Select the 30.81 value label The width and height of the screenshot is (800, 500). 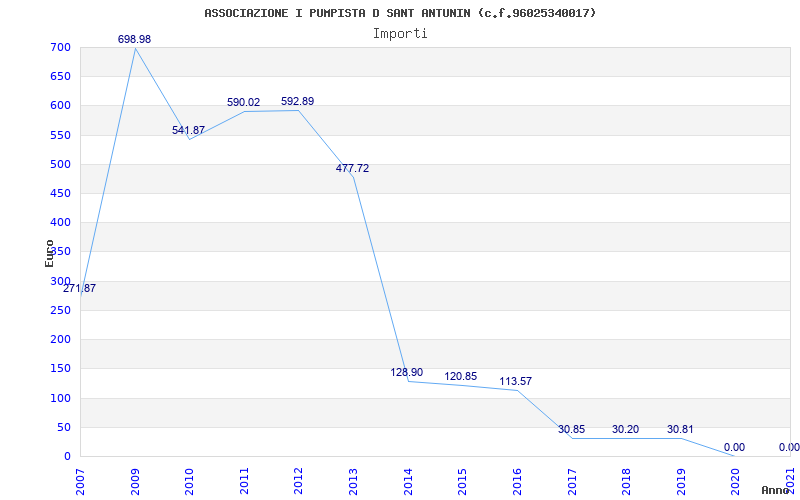(681, 430)
